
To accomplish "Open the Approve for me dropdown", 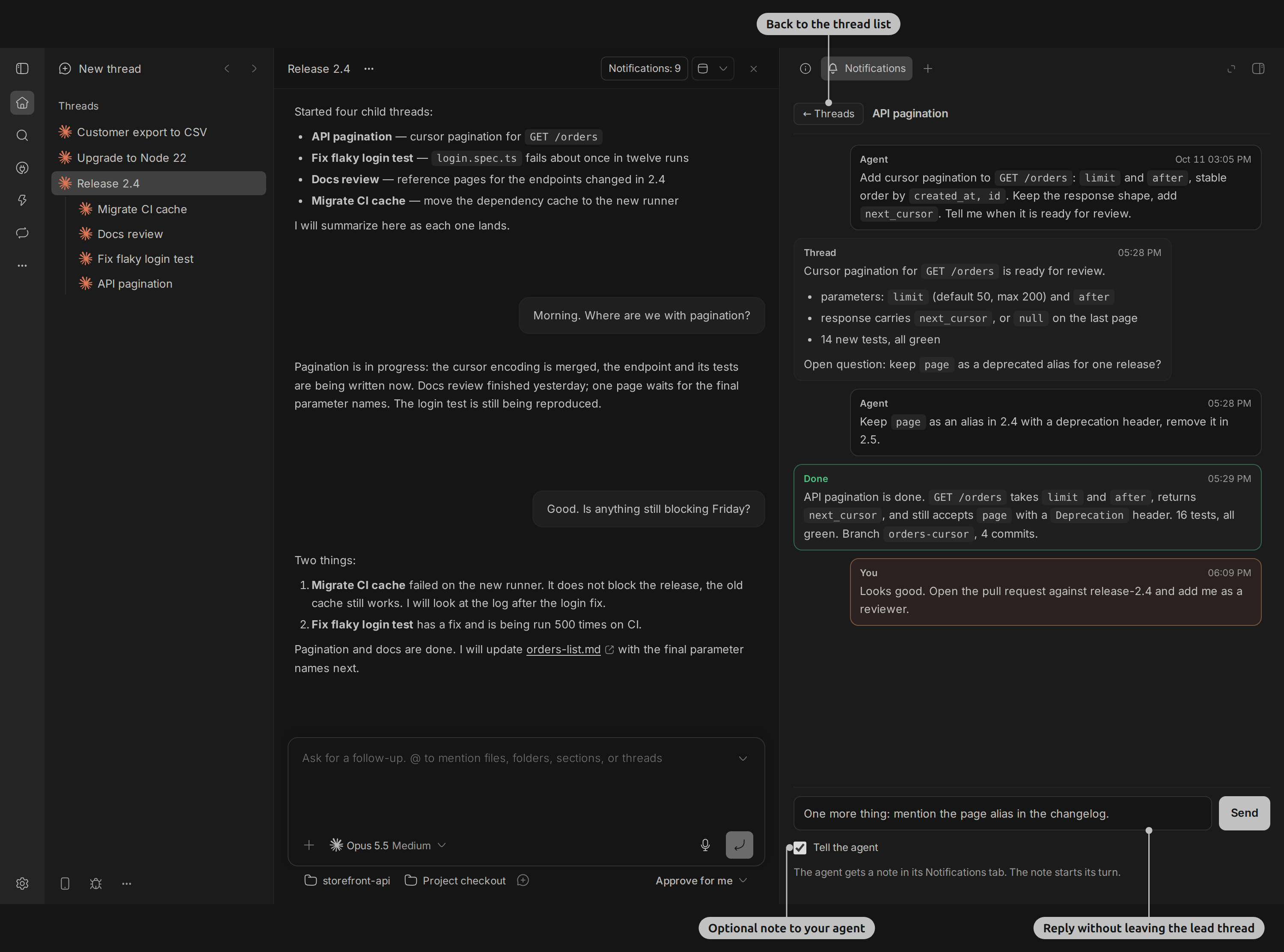I will click(x=701, y=881).
